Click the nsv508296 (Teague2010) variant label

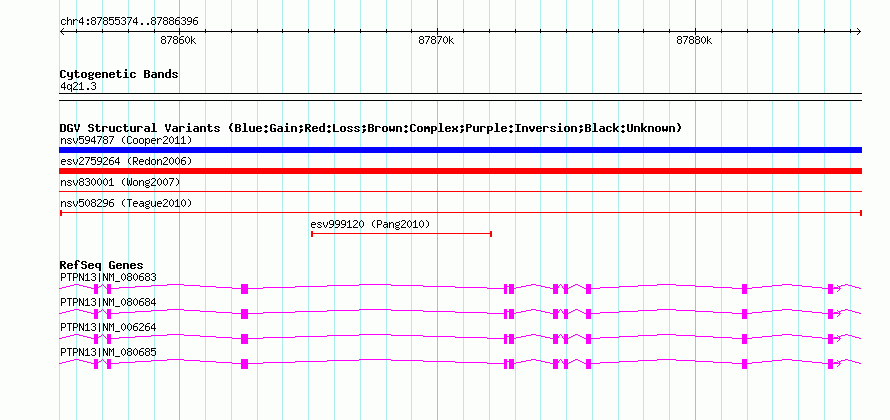coord(126,203)
